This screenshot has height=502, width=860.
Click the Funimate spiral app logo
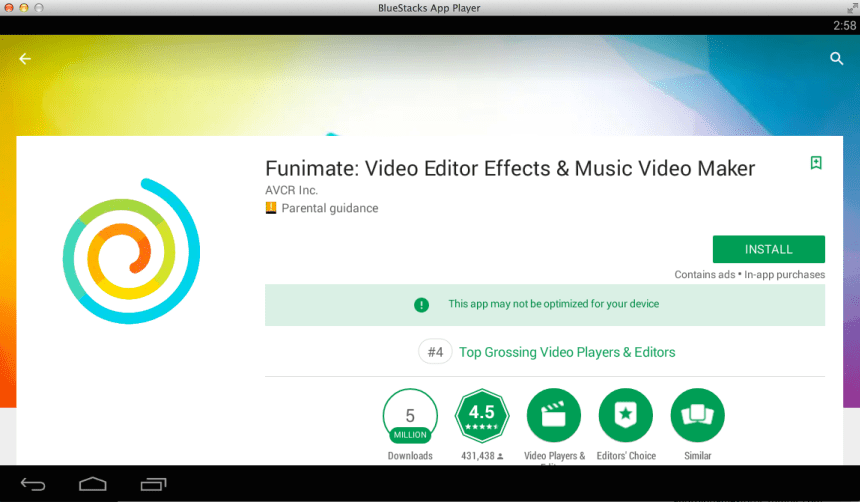[x=131, y=251]
